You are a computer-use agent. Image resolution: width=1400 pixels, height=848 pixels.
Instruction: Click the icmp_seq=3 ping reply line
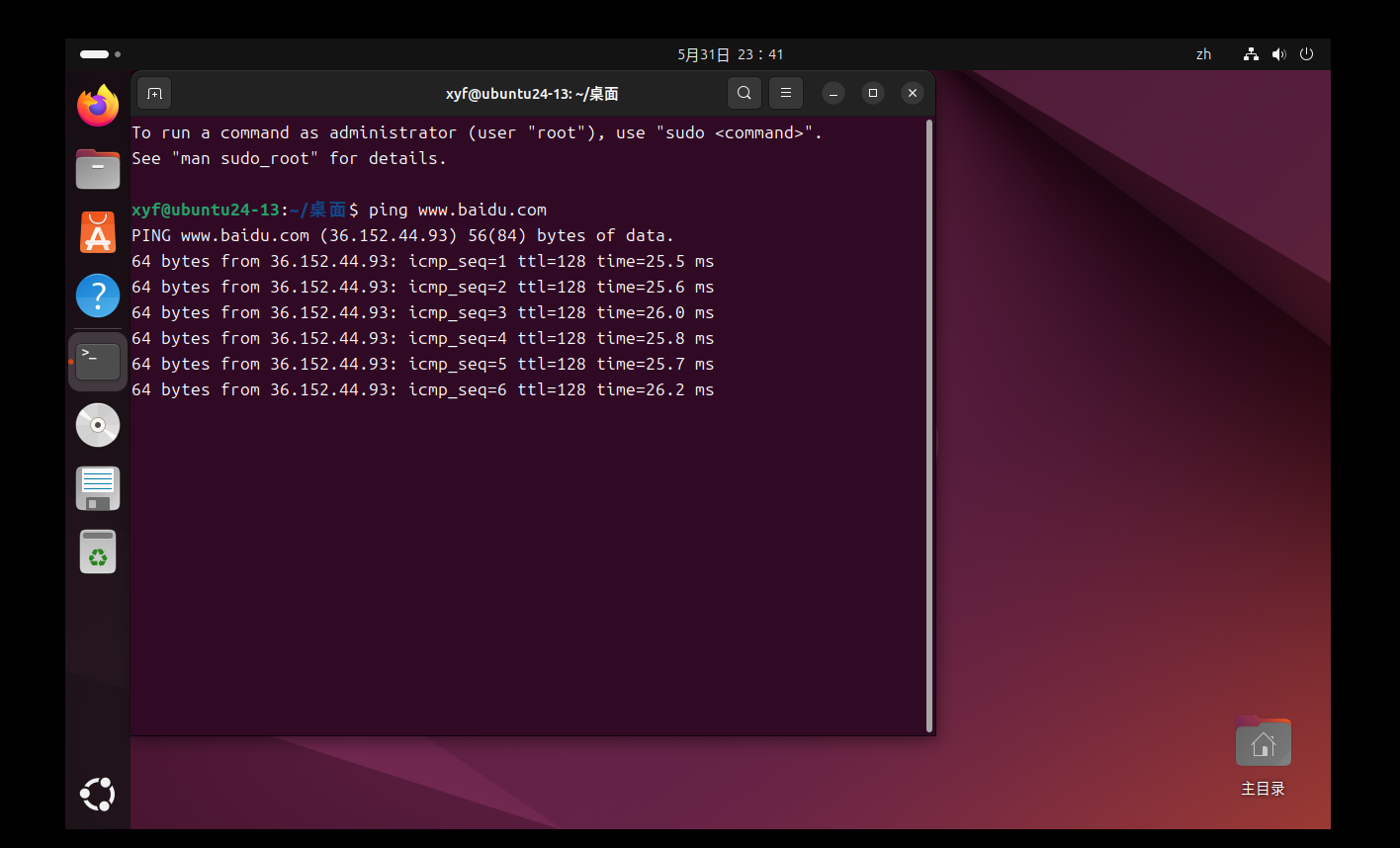click(423, 312)
